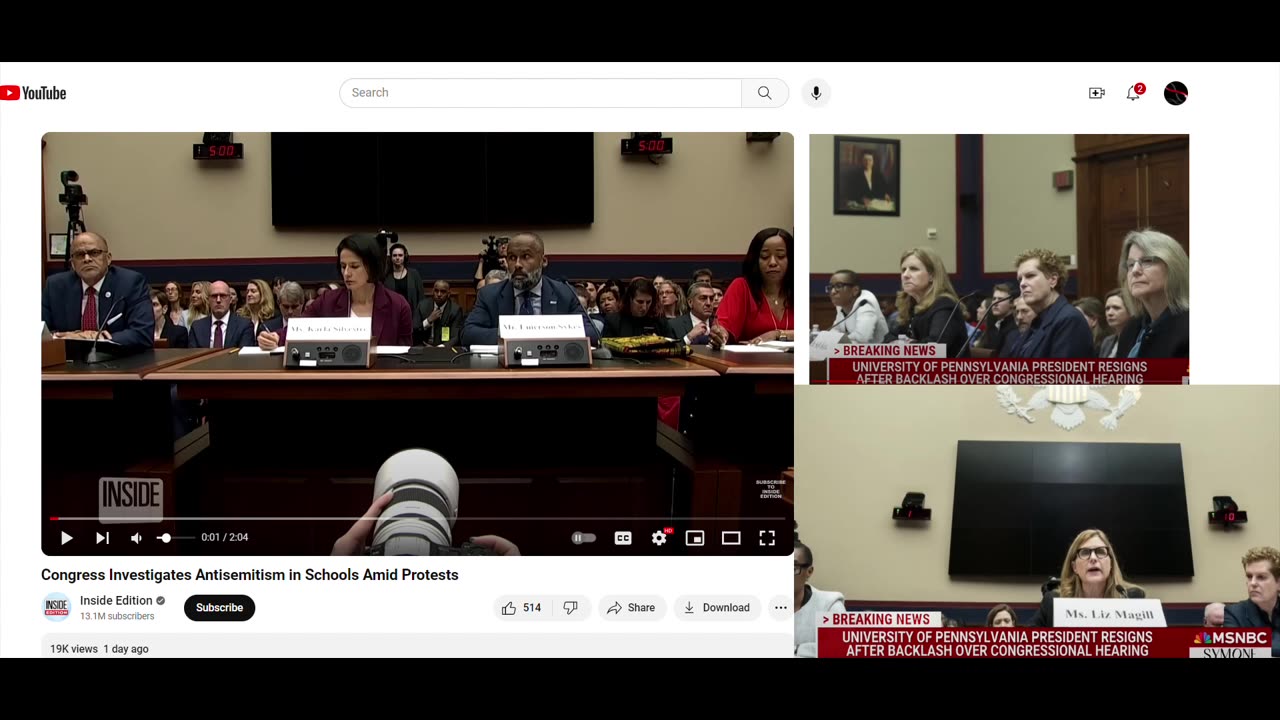1280x720 pixels.
Task: Mute the video with the speaker icon
Action: 136,538
